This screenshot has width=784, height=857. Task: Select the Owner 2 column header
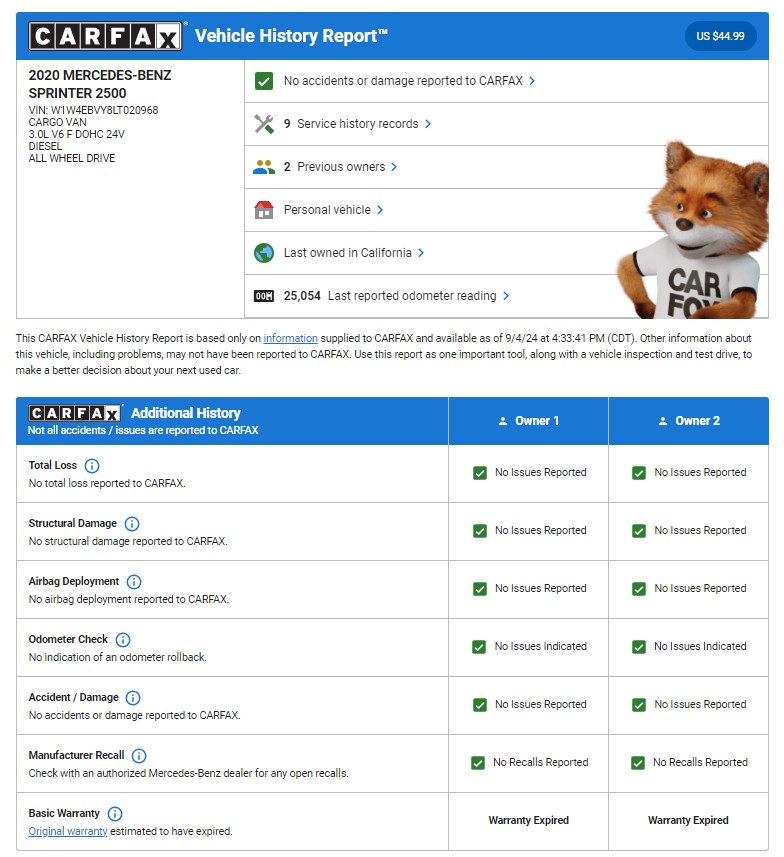click(689, 421)
